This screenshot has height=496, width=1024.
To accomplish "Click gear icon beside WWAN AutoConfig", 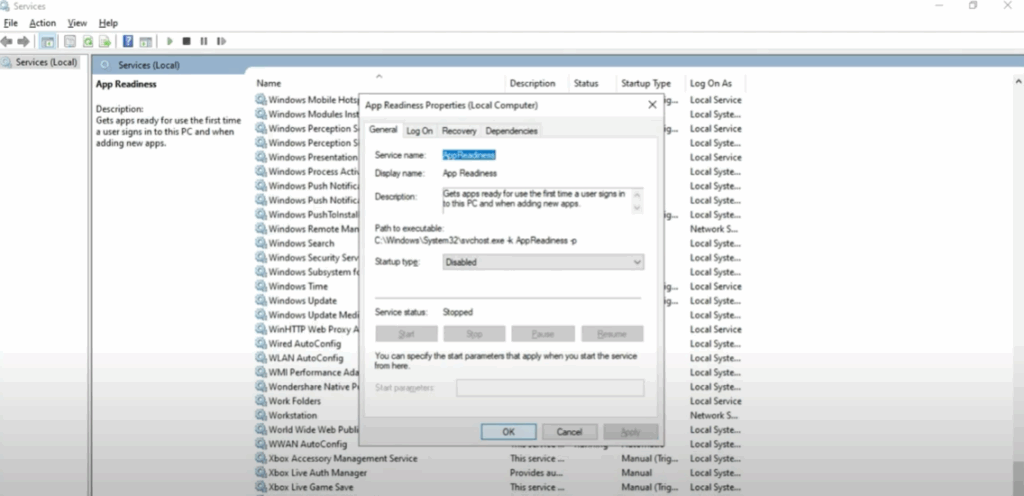I will point(261,444).
